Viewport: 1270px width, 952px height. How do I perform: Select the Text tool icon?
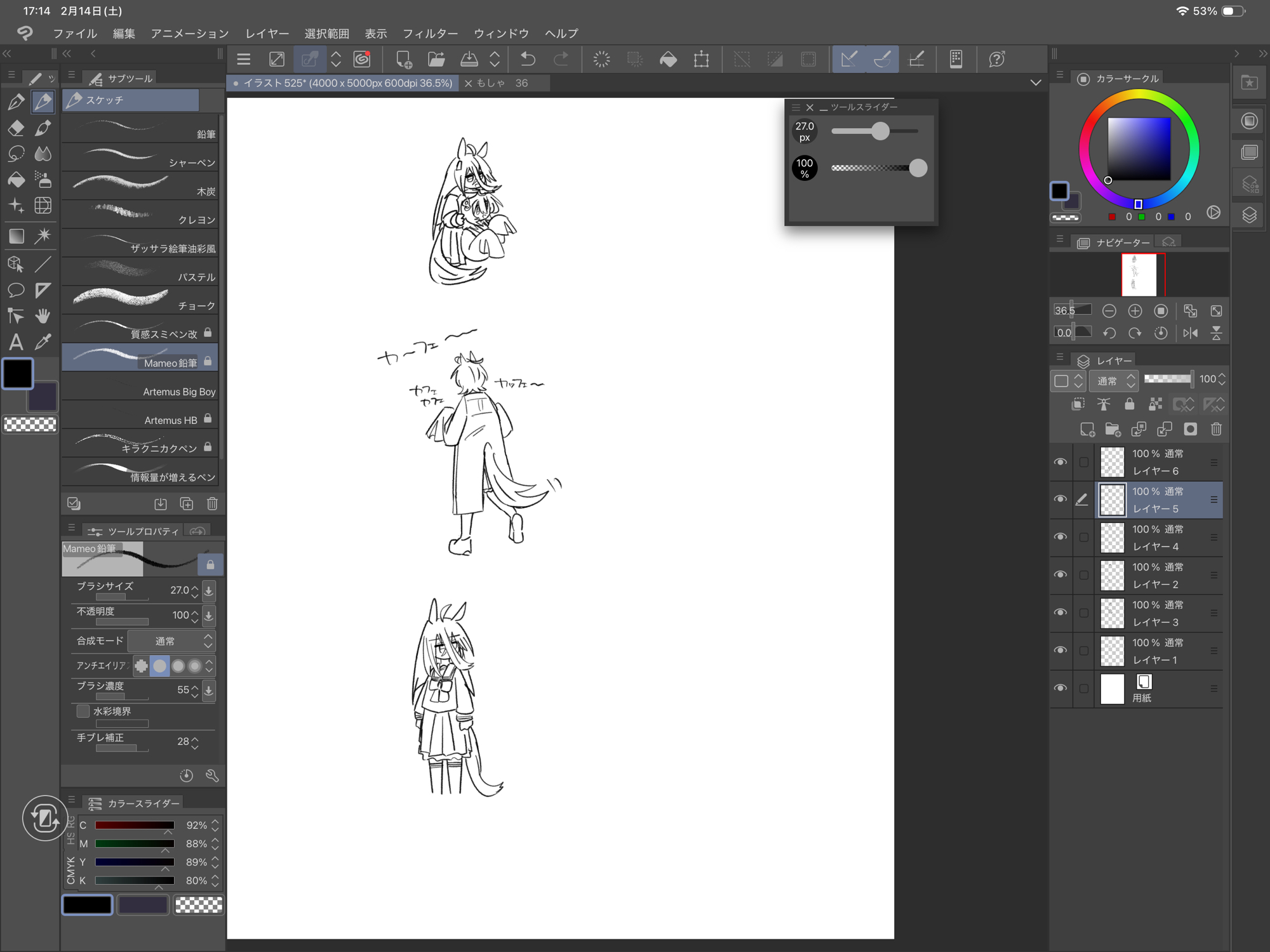pyautogui.click(x=16, y=342)
